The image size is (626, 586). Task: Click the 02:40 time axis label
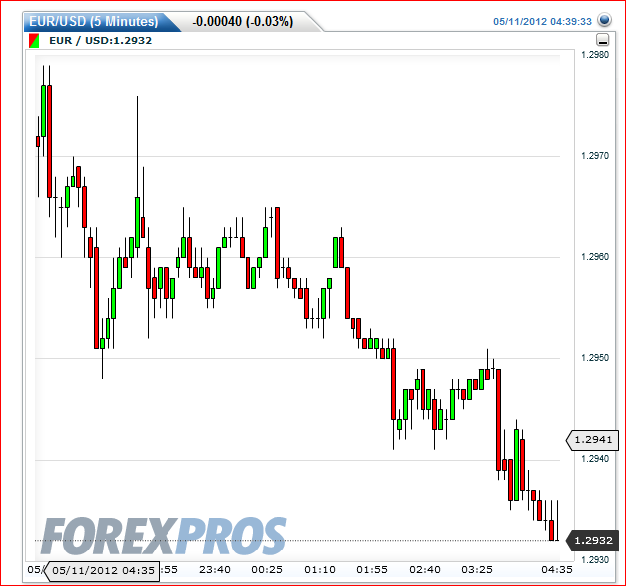click(x=424, y=570)
